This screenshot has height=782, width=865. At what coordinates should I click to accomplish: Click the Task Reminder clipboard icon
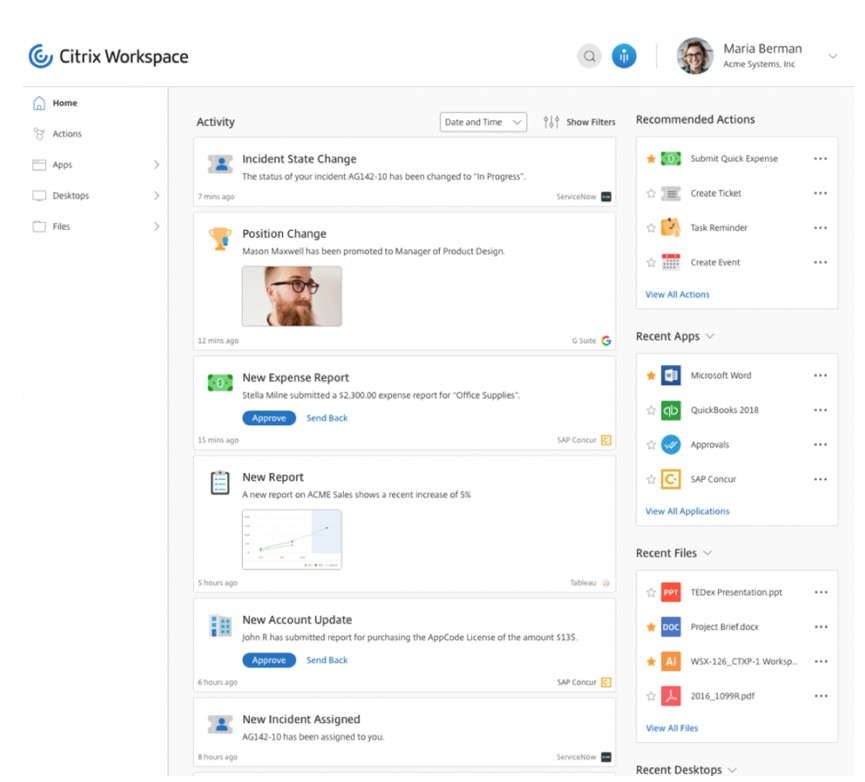pos(671,227)
